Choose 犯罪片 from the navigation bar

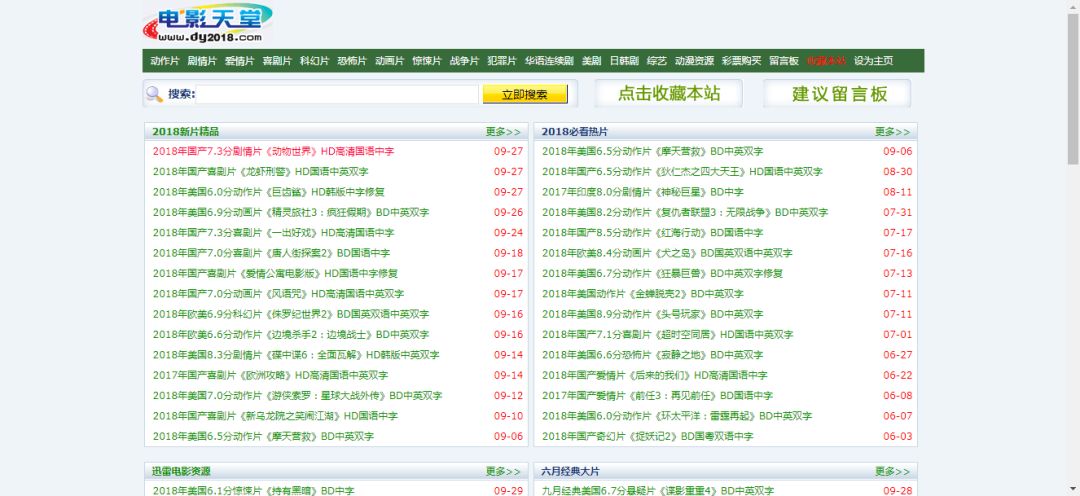[501, 61]
